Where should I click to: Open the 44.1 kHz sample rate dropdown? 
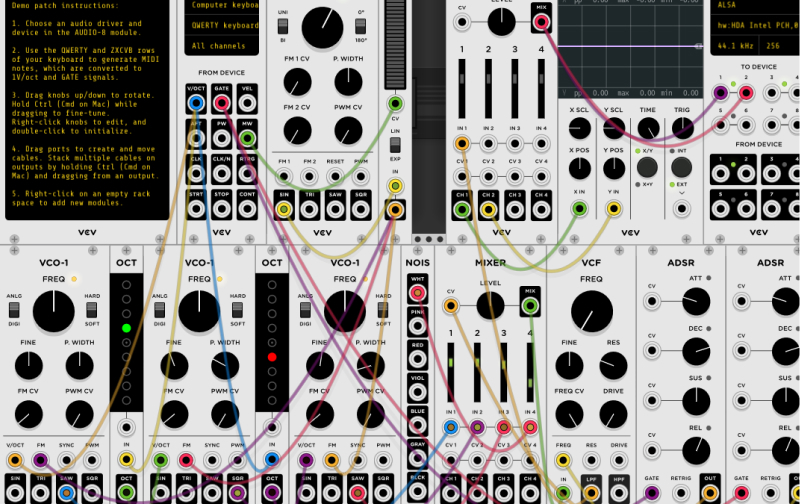pos(735,45)
